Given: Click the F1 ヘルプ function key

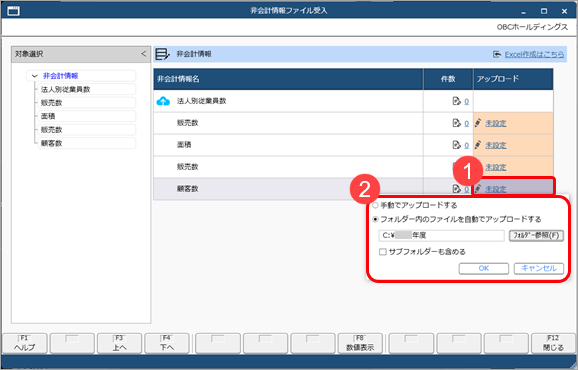Looking at the screenshot, I should 25,343.
